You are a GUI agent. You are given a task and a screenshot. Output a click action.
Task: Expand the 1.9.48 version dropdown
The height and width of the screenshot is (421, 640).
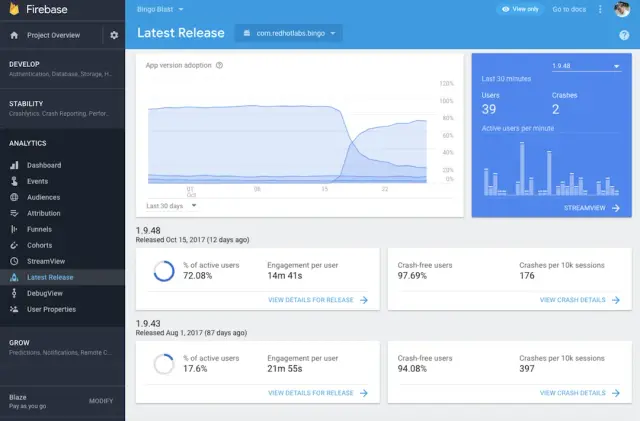click(x=586, y=67)
